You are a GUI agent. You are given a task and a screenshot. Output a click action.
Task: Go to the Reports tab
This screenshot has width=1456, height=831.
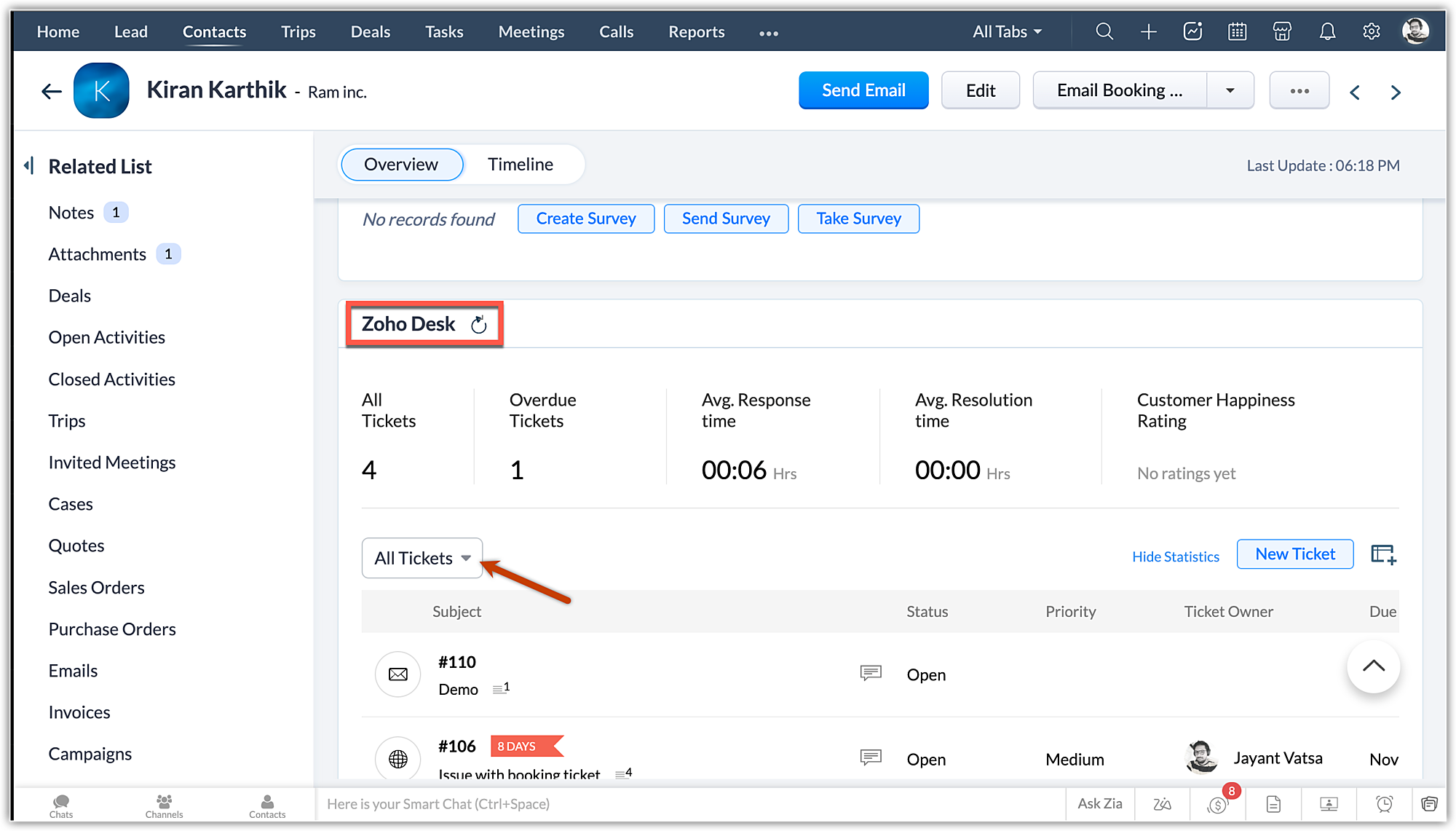click(696, 32)
